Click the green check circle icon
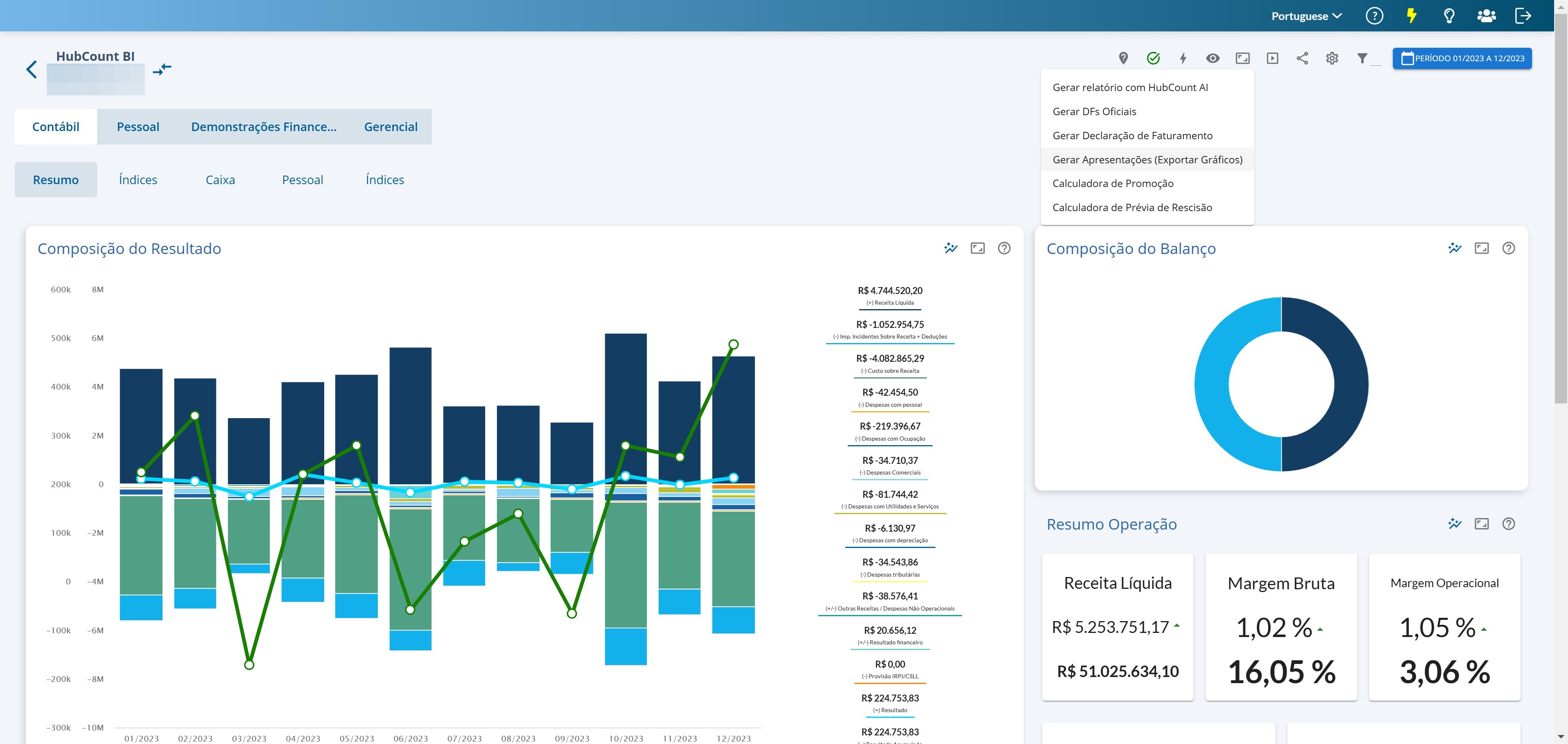This screenshot has height=744, width=1568. [1153, 58]
